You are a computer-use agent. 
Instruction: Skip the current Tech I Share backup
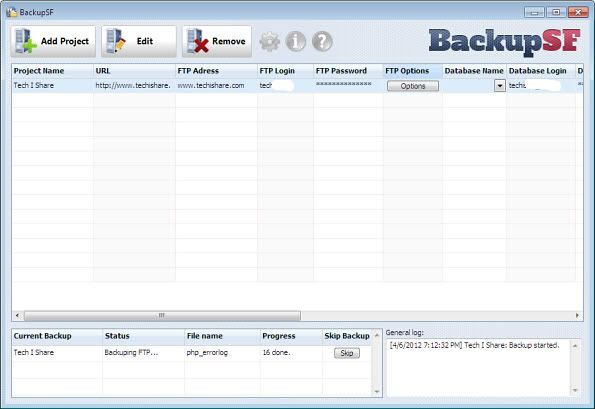tap(347, 353)
